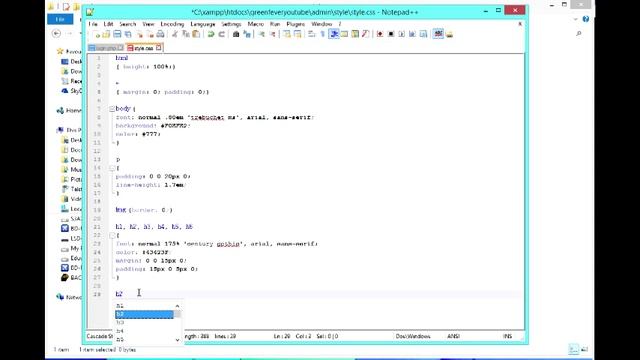This screenshot has height=360, width=640.
Task: Open the Plugins menu
Action: click(x=296, y=24)
